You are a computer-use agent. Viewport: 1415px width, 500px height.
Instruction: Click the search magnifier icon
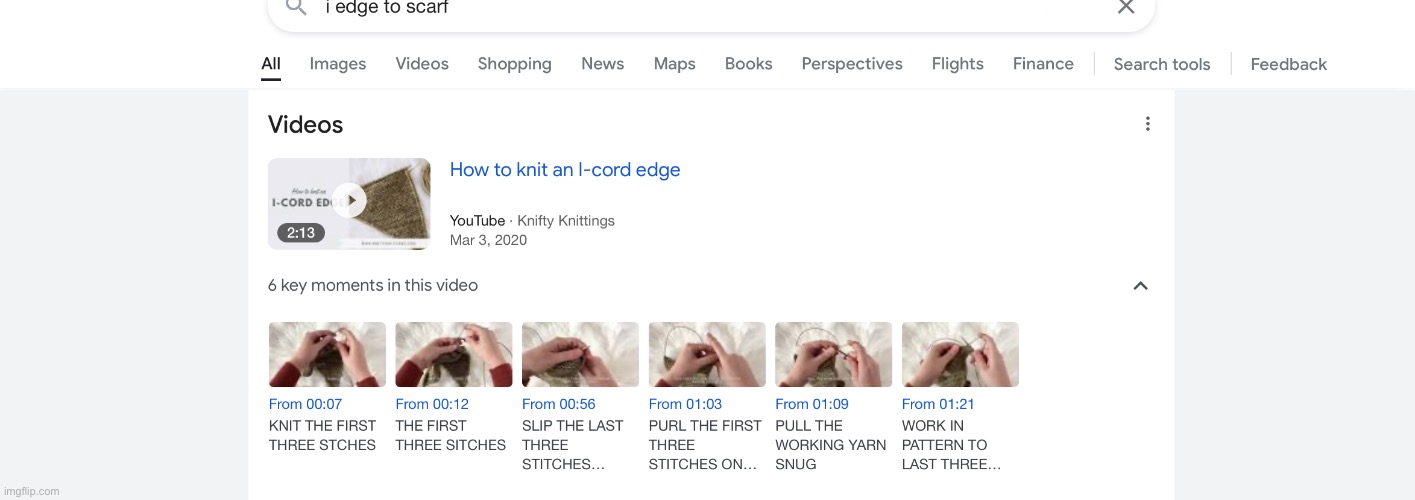pyautogui.click(x=295, y=7)
